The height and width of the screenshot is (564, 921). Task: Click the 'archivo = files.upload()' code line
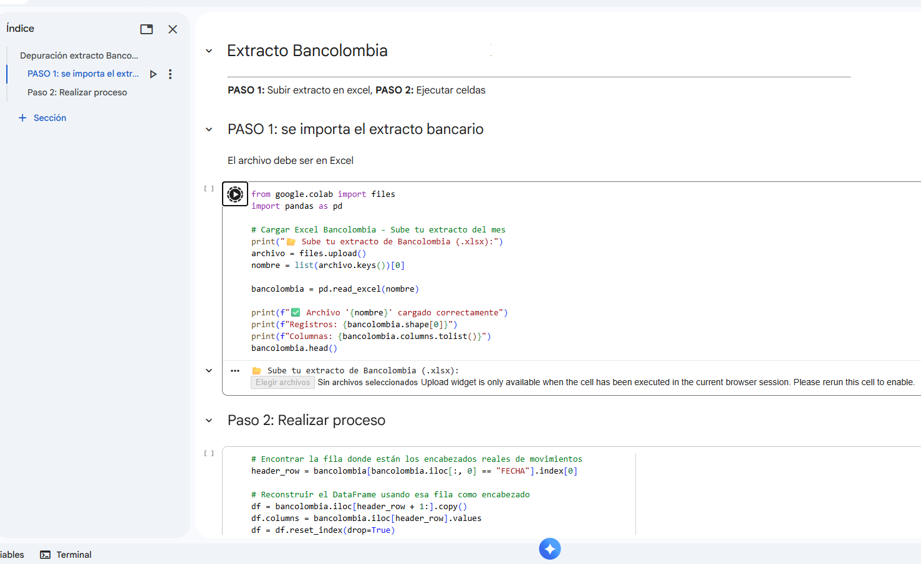[308, 253]
